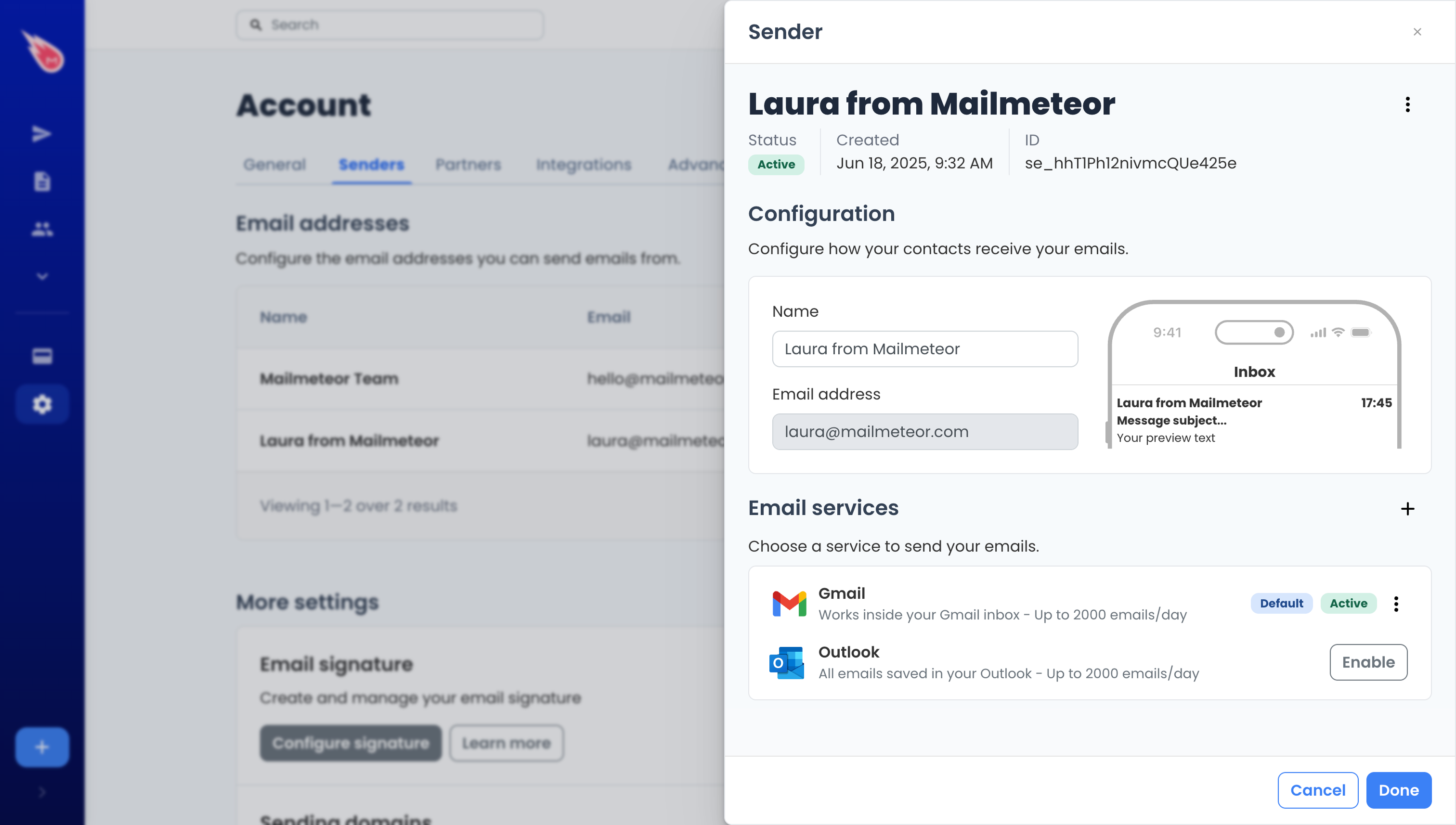Click the Outlook logo icon
The image size is (1456, 825).
[x=787, y=662]
